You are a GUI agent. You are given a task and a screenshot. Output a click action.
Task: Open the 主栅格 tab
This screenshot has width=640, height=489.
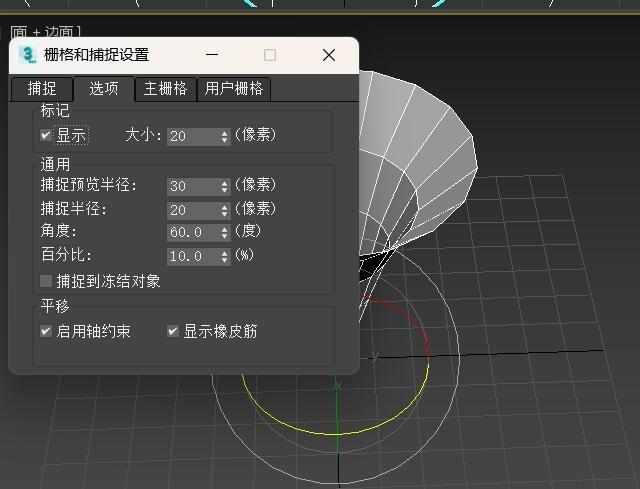point(165,88)
